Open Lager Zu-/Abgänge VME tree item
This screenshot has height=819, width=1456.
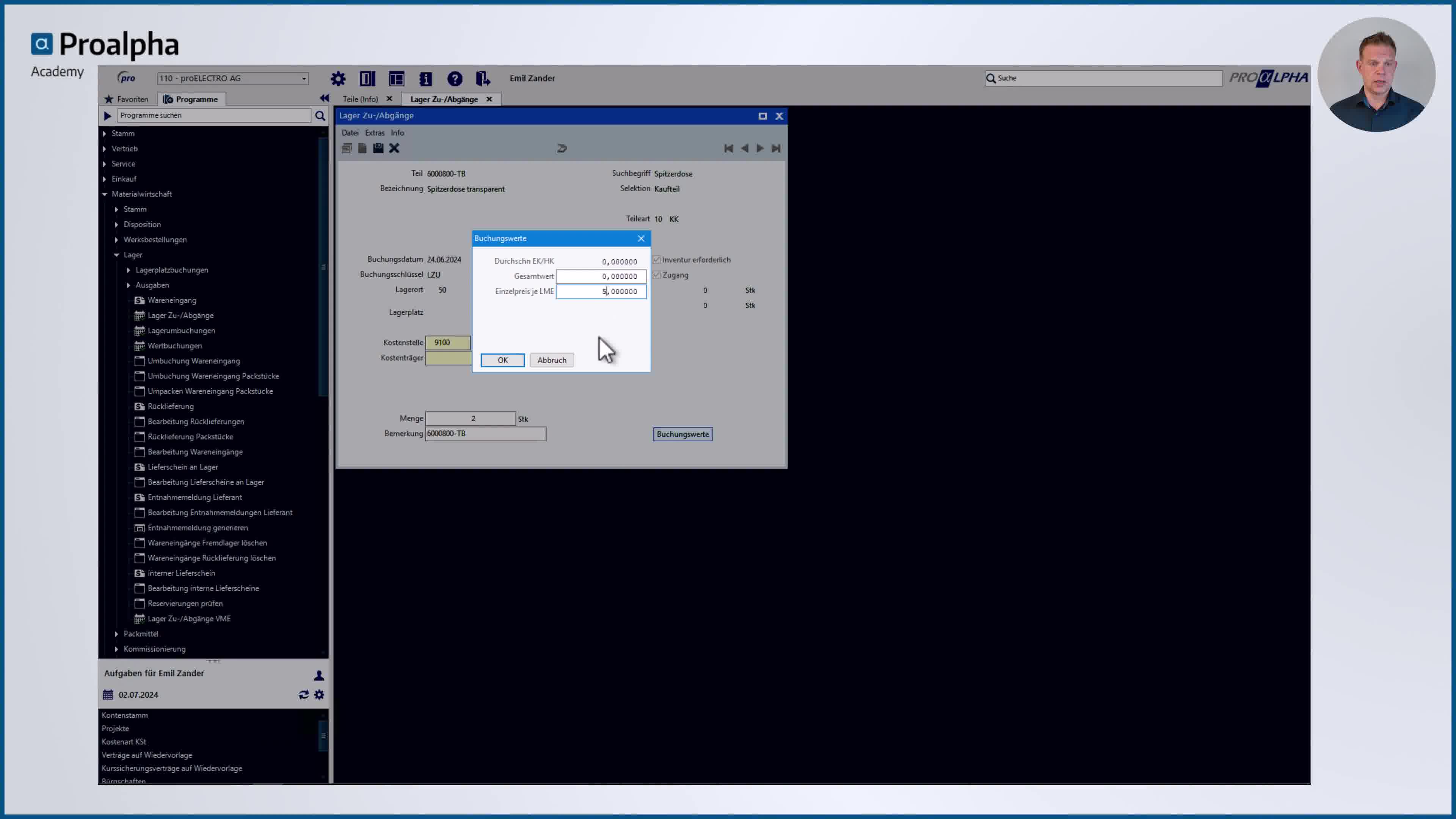coord(189,619)
